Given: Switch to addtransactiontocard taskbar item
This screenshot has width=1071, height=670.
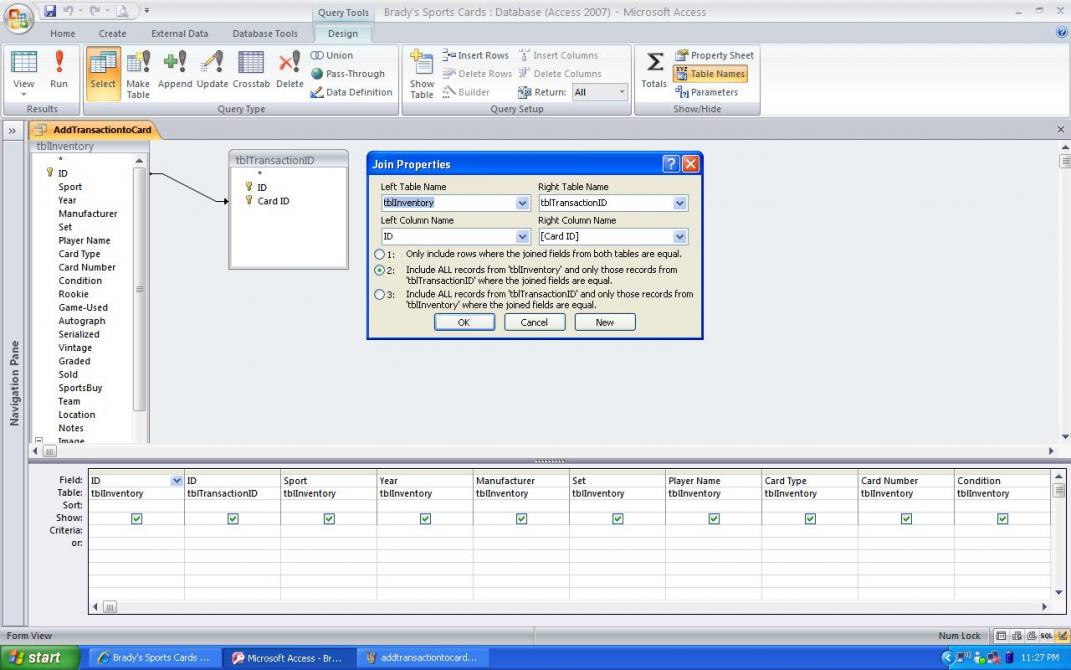Looking at the screenshot, I should [x=422, y=658].
